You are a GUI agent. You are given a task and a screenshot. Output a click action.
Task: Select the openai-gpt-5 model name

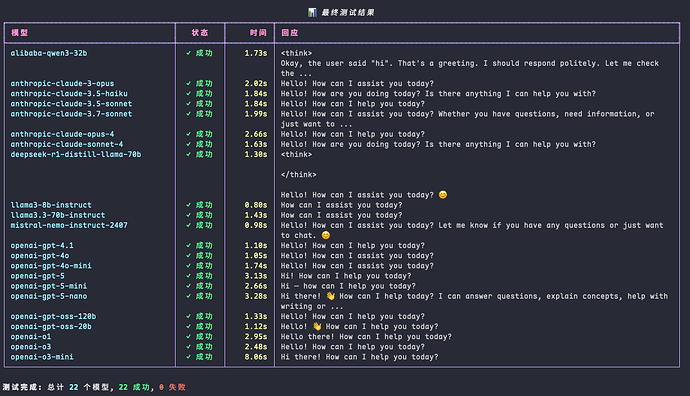pos(37,275)
